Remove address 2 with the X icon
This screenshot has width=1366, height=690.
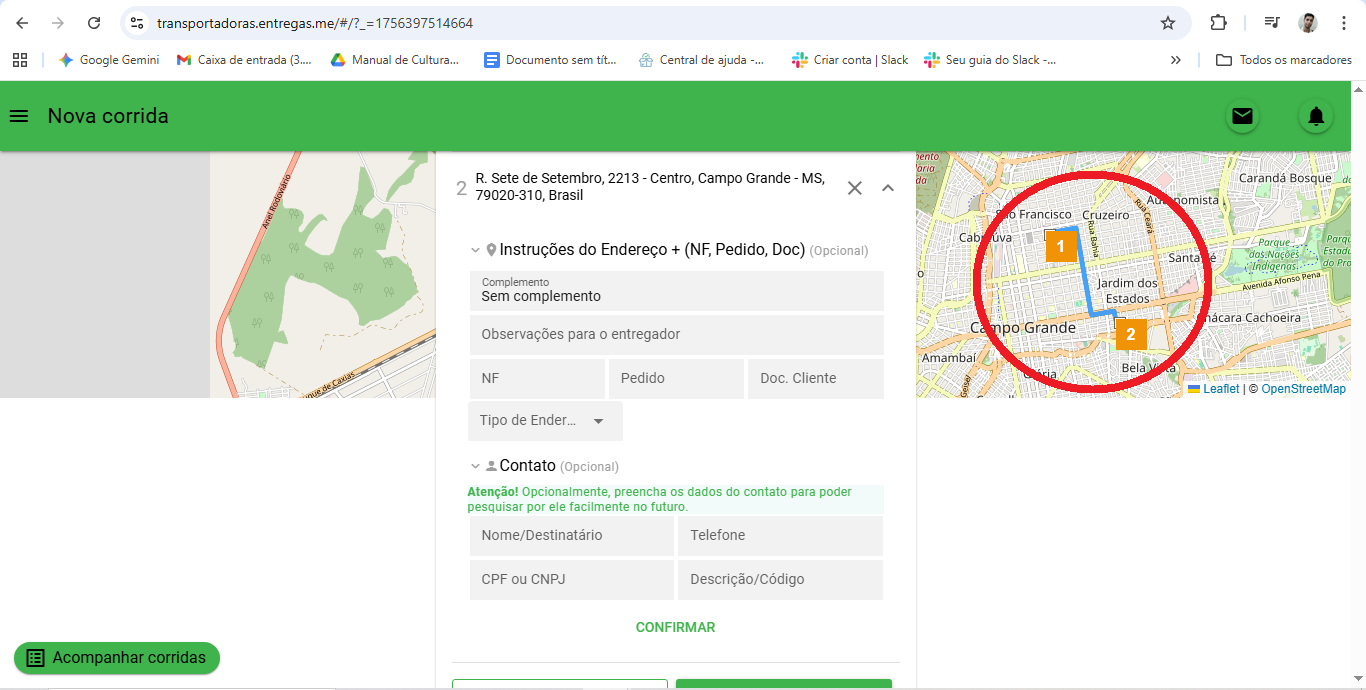pyautogui.click(x=854, y=188)
